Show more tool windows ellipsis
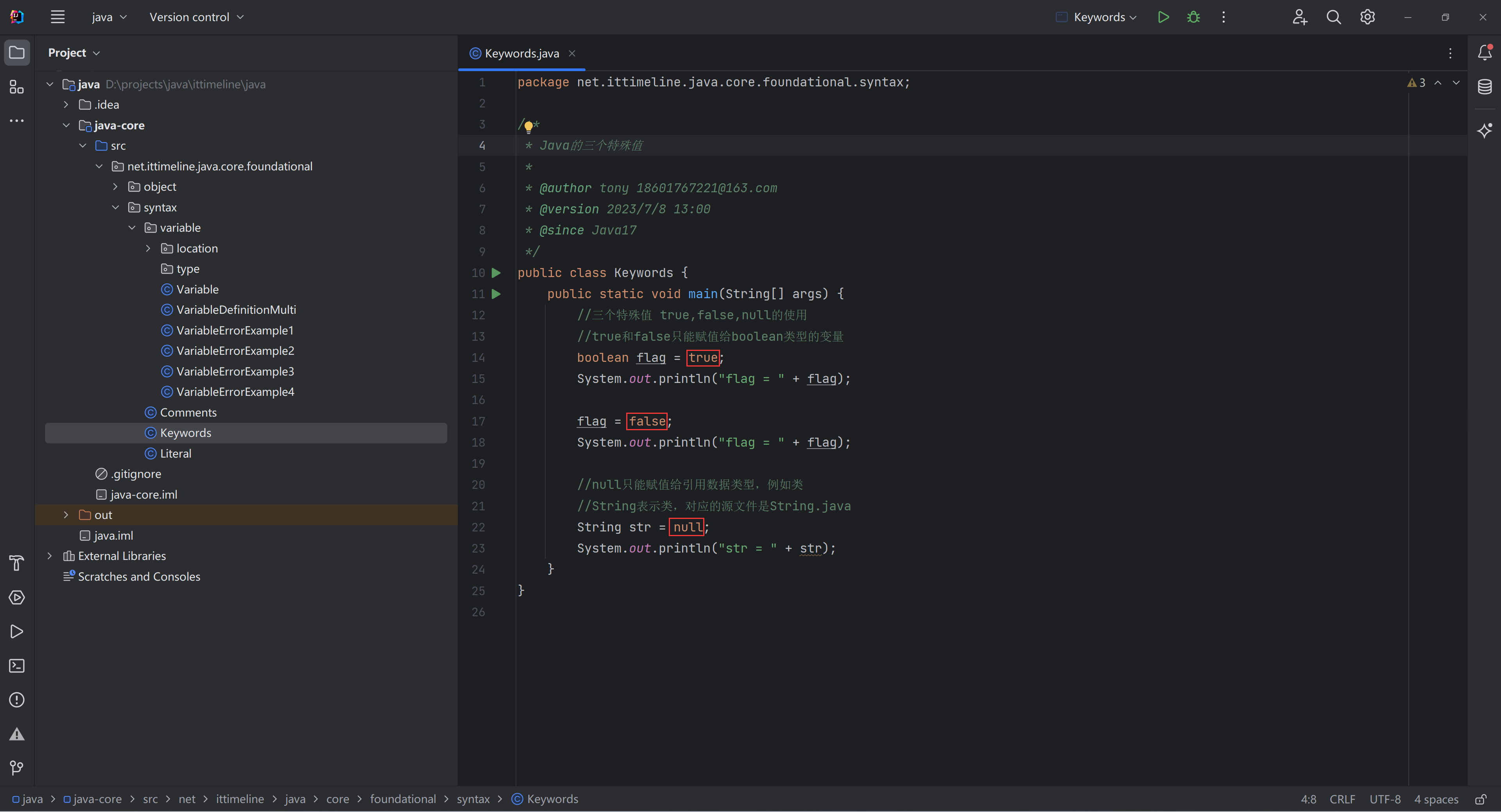1501x812 pixels. pyautogui.click(x=17, y=121)
